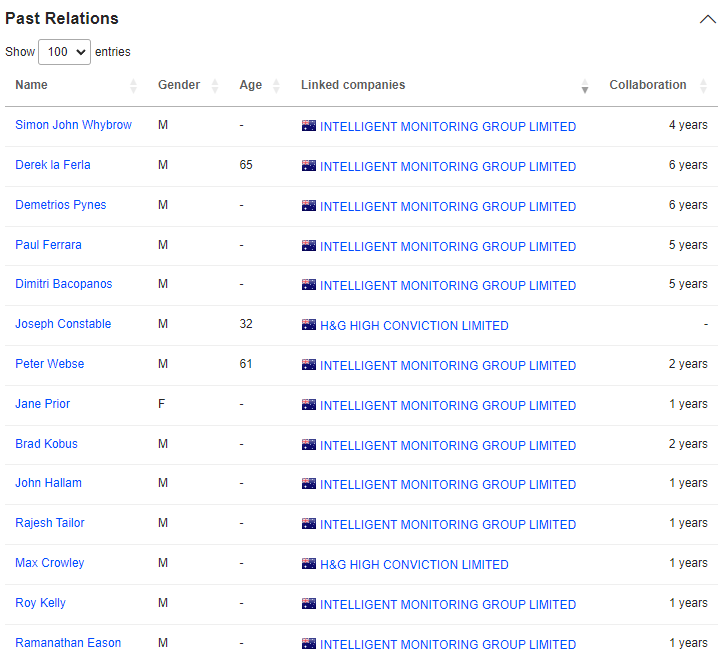Select 2 years collaboration for Brad Kobus
Screen dimensions: 723x658
click(x=688, y=444)
